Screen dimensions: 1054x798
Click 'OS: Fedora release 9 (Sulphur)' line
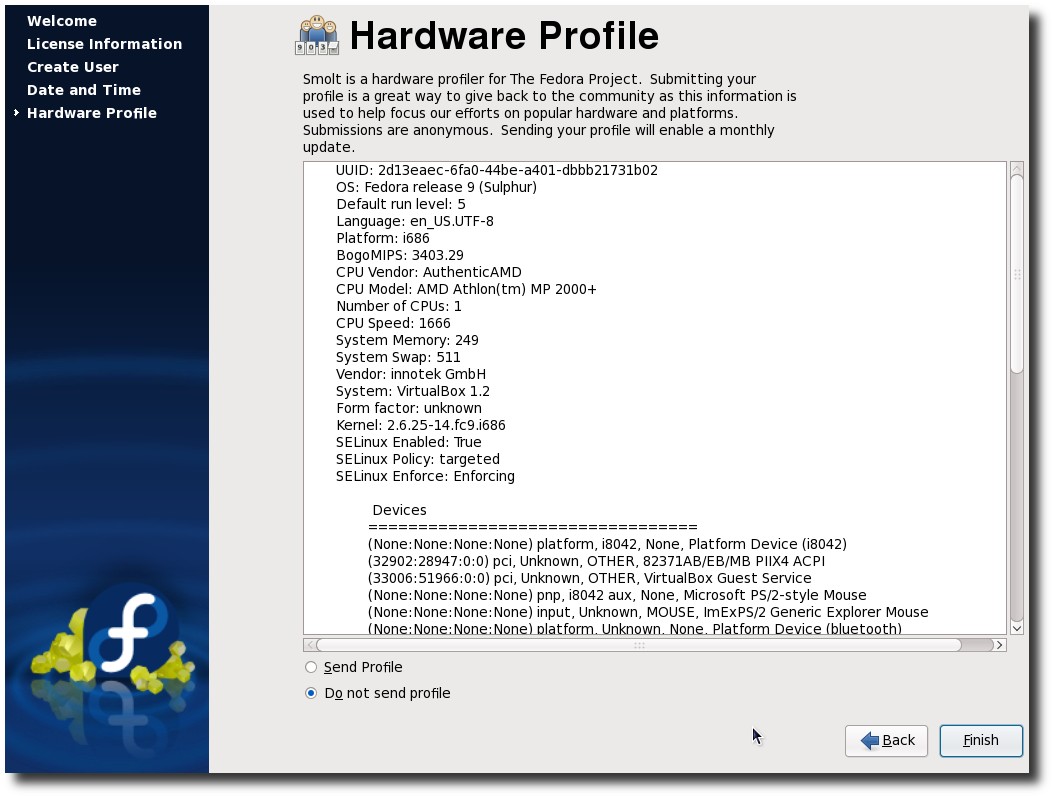[436, 187]
